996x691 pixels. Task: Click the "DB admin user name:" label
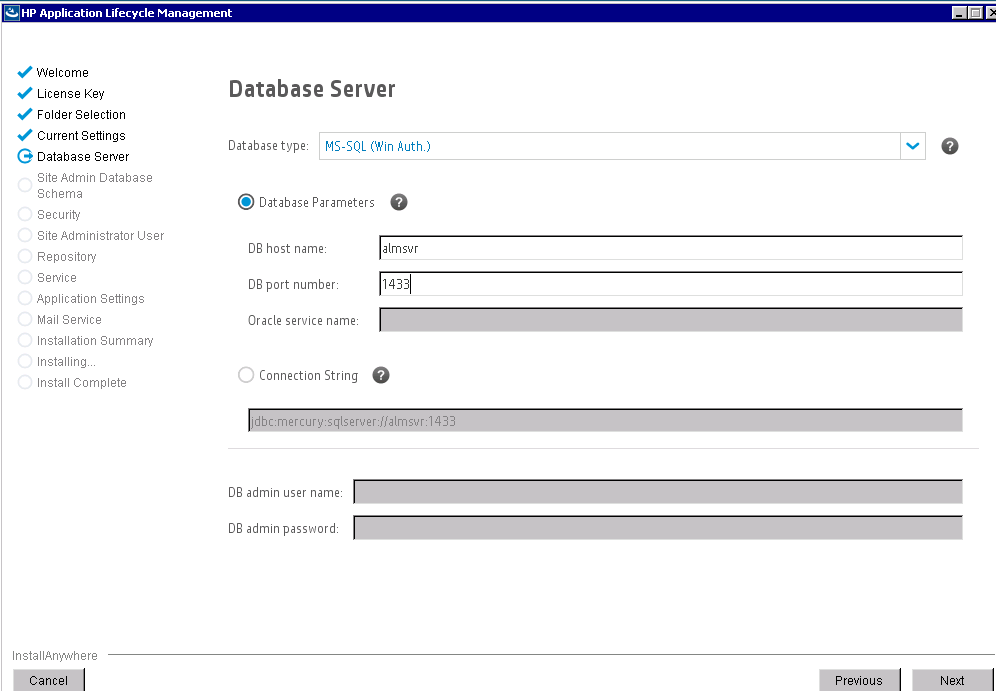pos(285,492)
